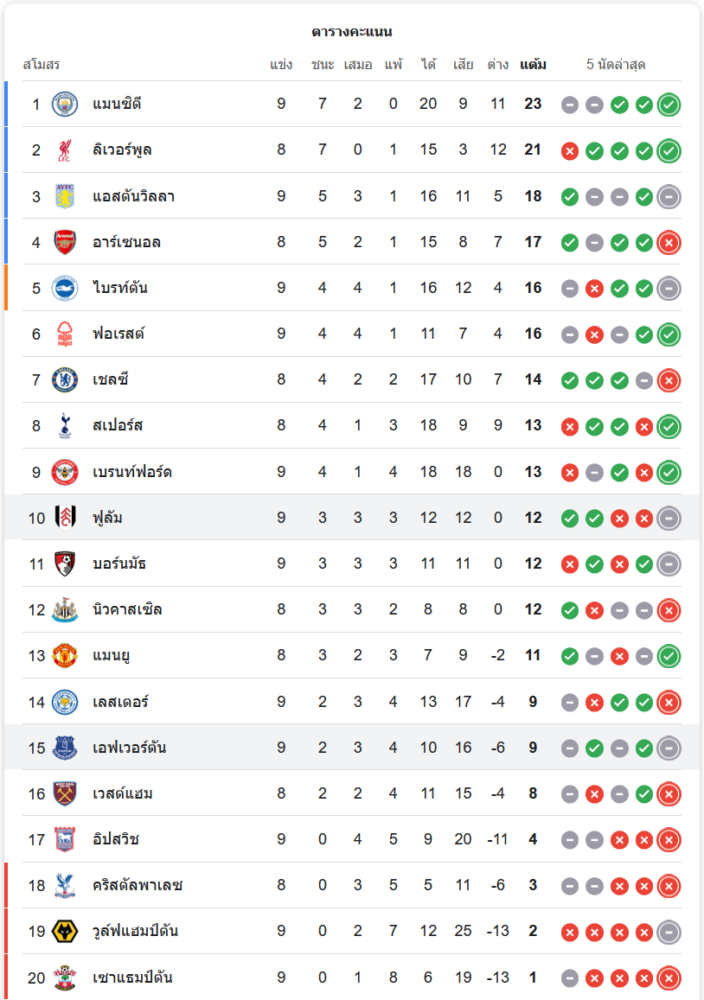Click the Chelsea club crest

(65, 380)
